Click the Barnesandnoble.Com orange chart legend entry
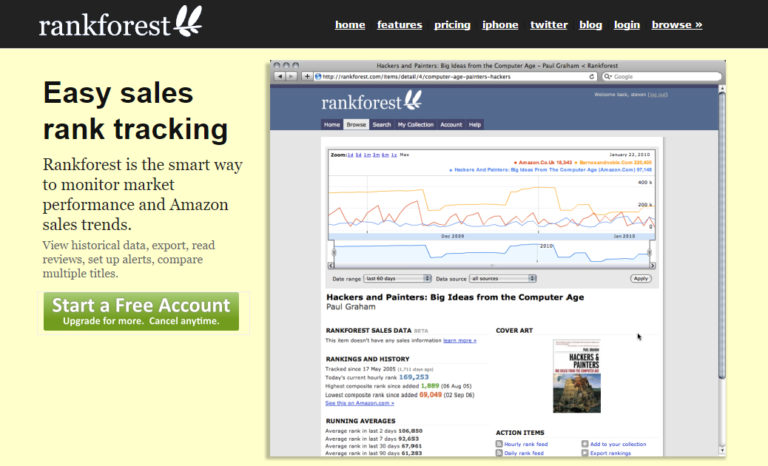 (613, 162)
